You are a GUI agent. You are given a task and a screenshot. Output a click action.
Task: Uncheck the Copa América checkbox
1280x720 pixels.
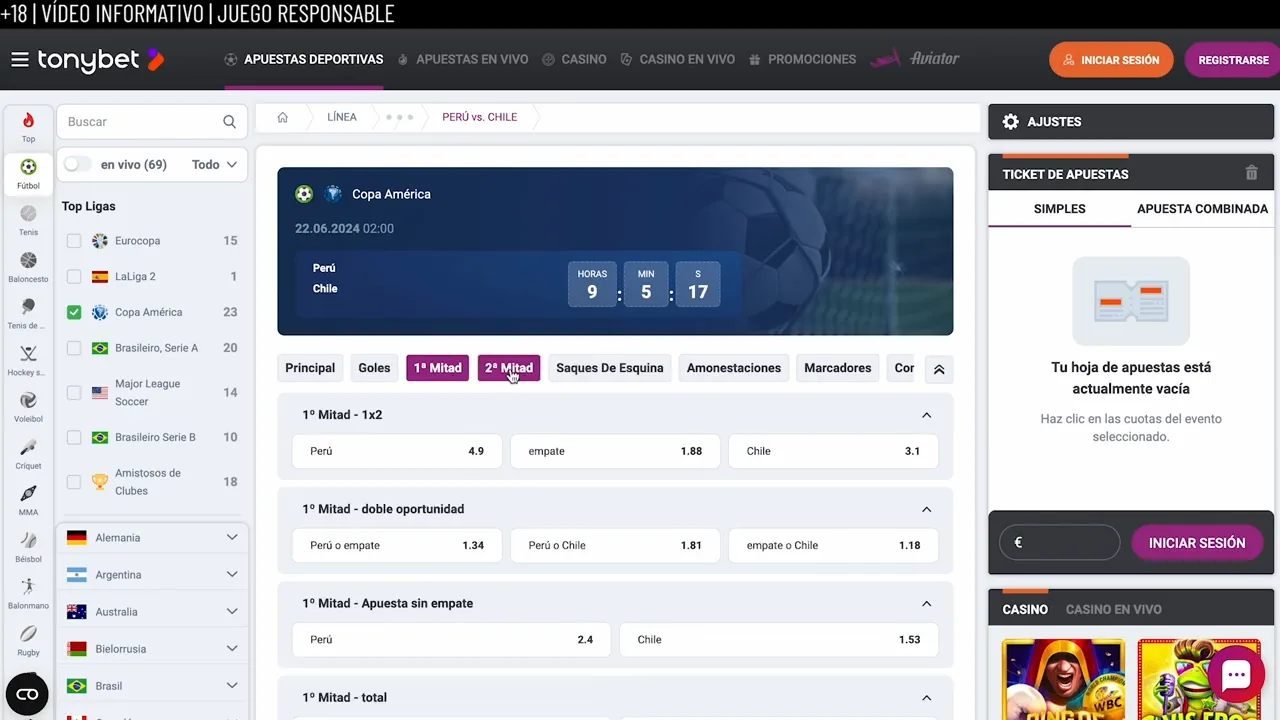[74, 312]
